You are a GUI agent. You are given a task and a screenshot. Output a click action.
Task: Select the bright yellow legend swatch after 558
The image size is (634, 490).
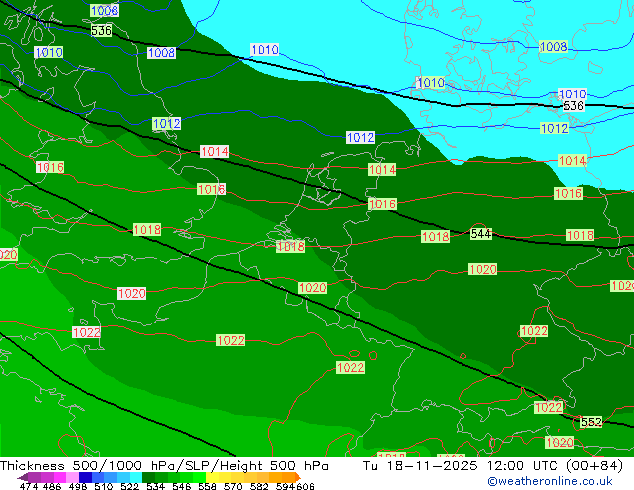pos(212,477)
